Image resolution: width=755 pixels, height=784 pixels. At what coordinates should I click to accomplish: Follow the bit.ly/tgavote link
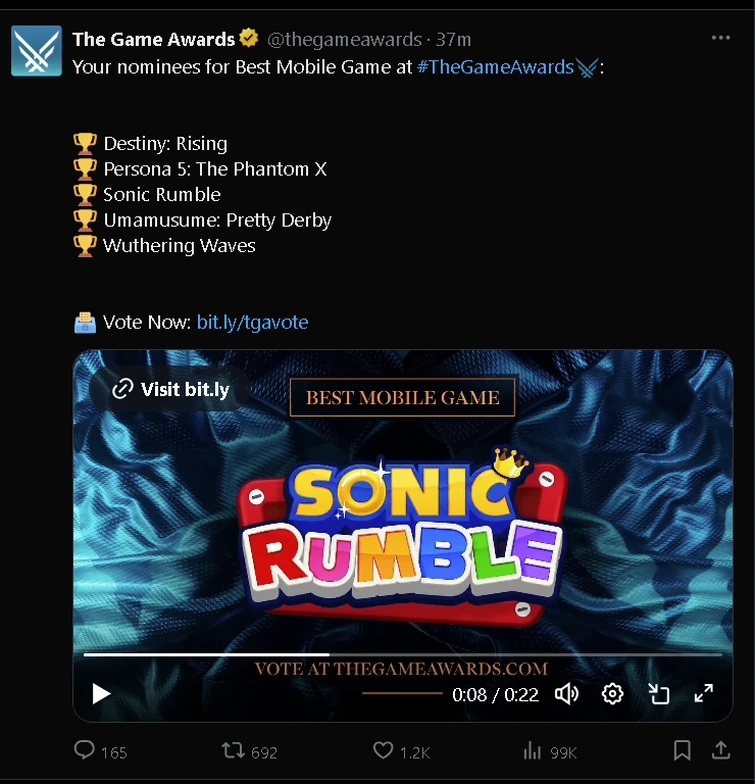252,322
